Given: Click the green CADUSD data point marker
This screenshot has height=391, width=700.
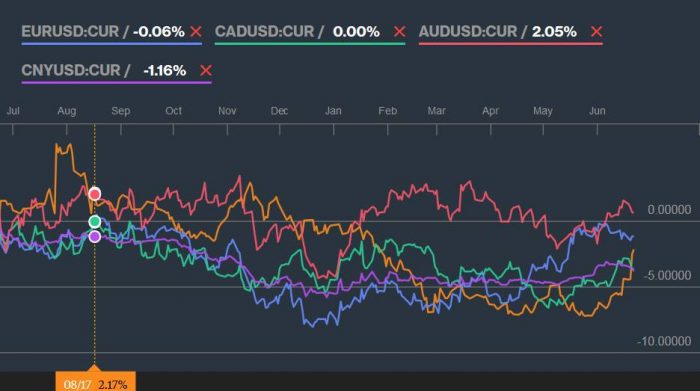Looking at the screenshot, I should click(x=95, y=221).
